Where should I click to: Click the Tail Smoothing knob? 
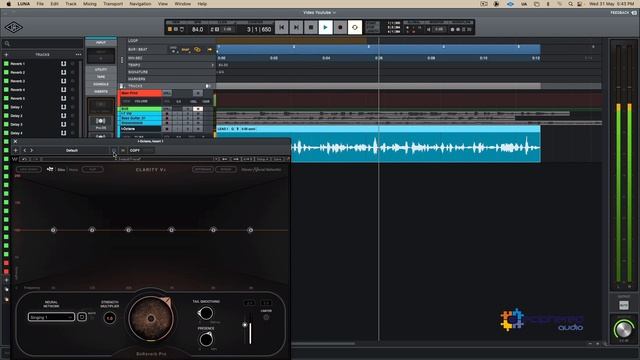coord(206,313)
